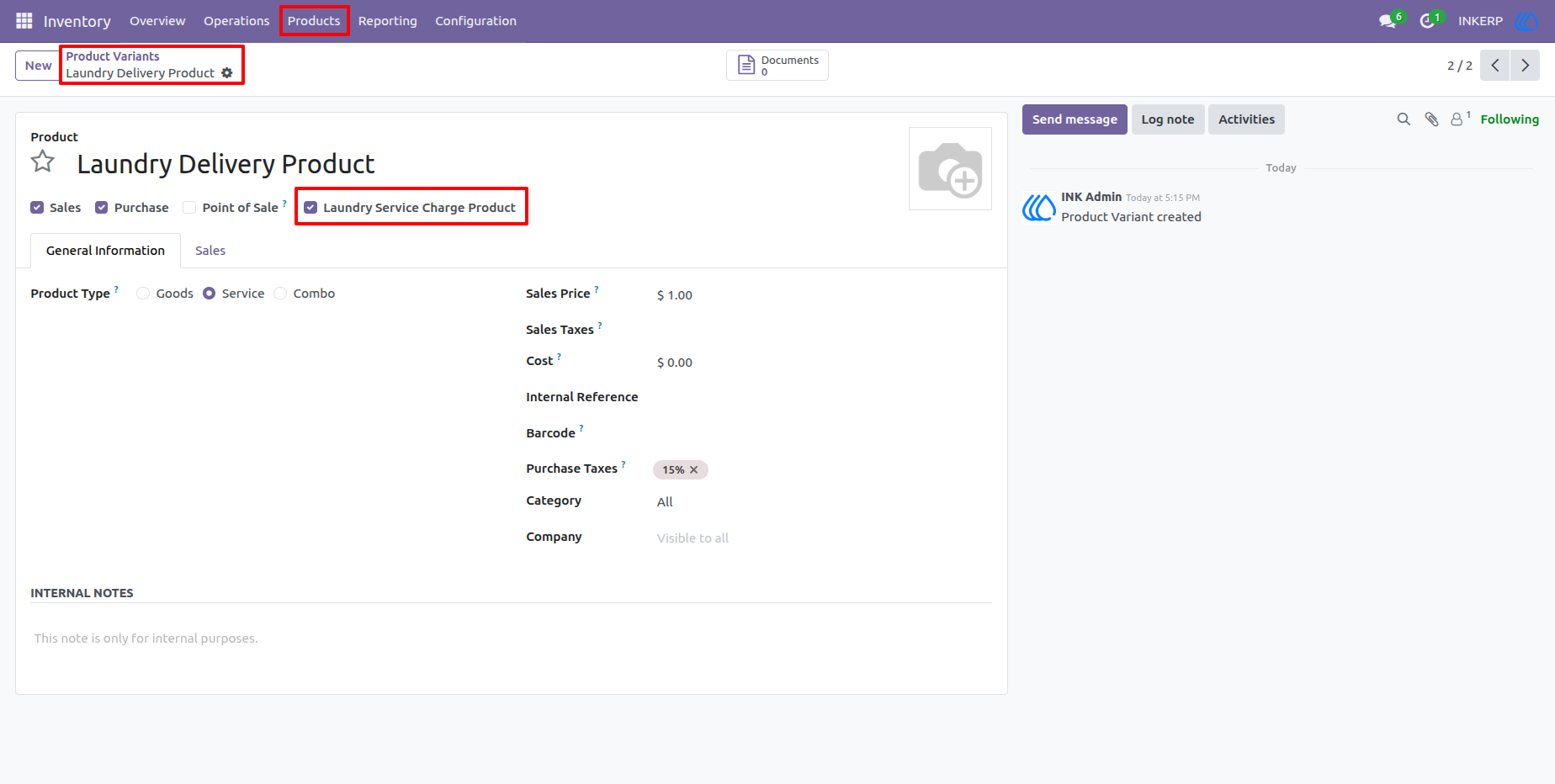This screenshot has width=1555, height=784.
Task: Open the activities clock icon in the top bar
Action: pyautogui.click(x=1427, y=21)
